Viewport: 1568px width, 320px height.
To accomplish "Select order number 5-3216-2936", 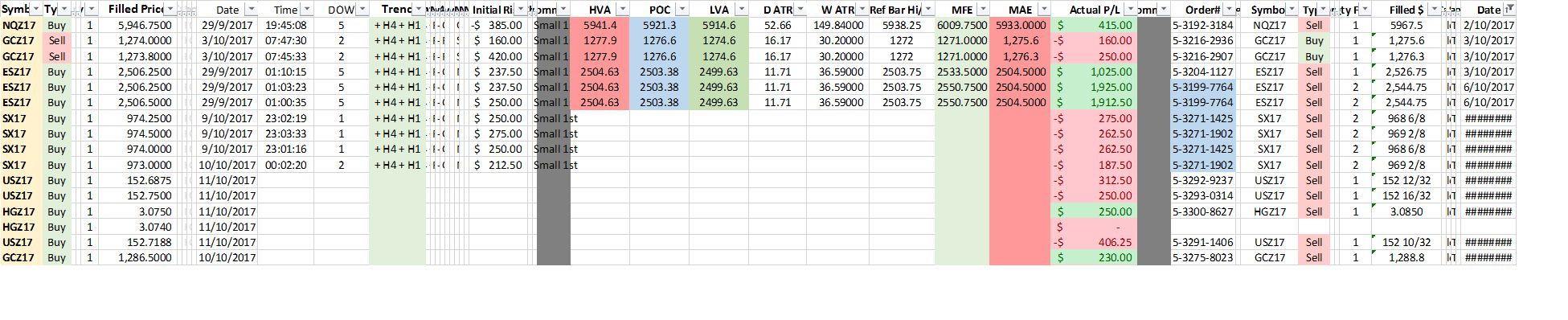I will (1202, 40).
